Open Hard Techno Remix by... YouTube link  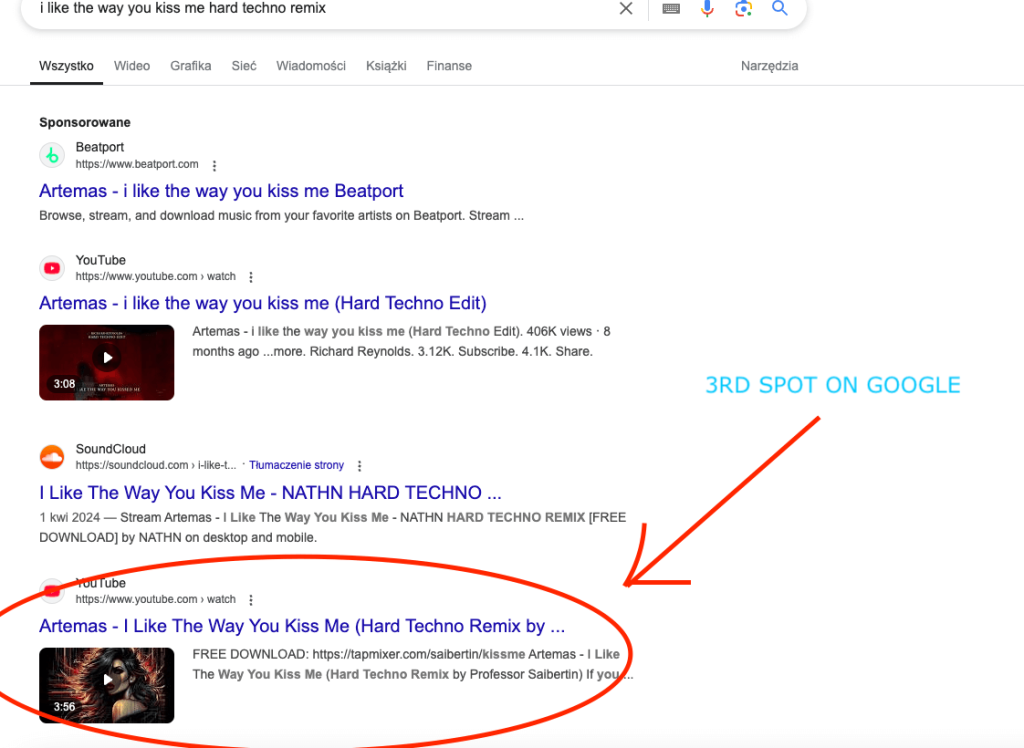click(x=302, y=626)
